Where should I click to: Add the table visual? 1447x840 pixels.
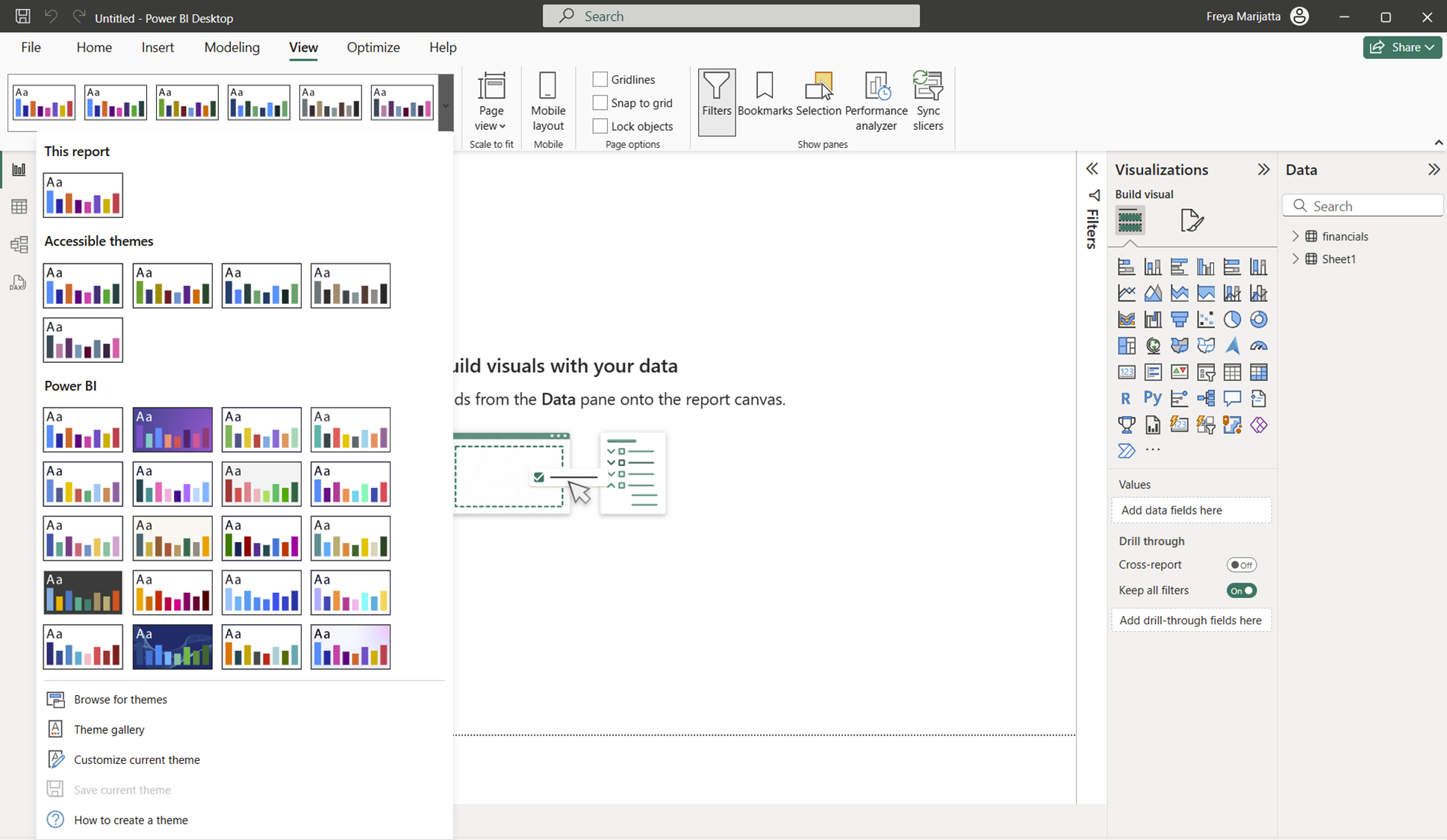(x=1232, y=372)
